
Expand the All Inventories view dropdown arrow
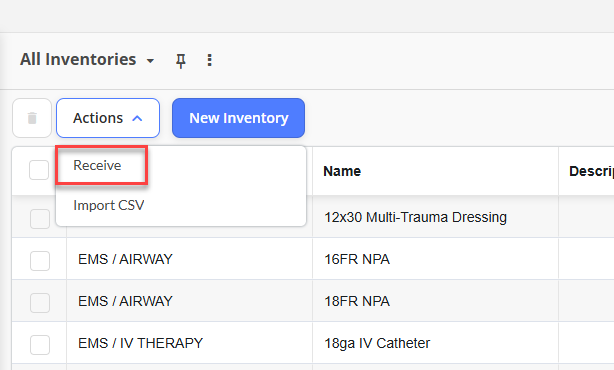click(150, 61)
